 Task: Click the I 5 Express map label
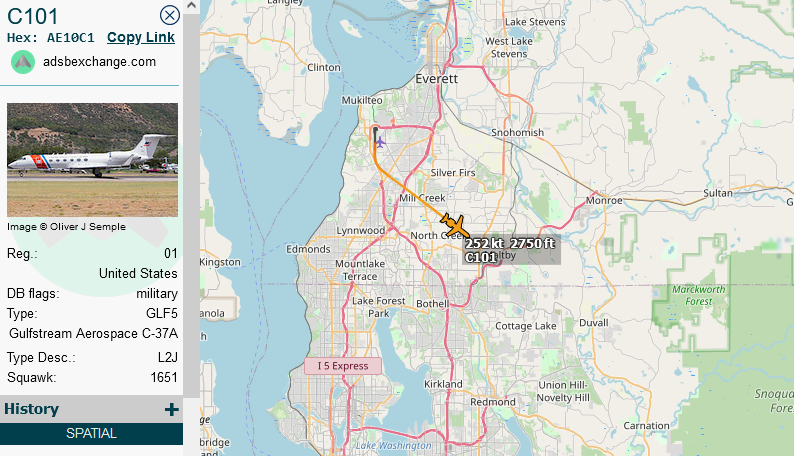pyautogui.click(x=343, y=366)
